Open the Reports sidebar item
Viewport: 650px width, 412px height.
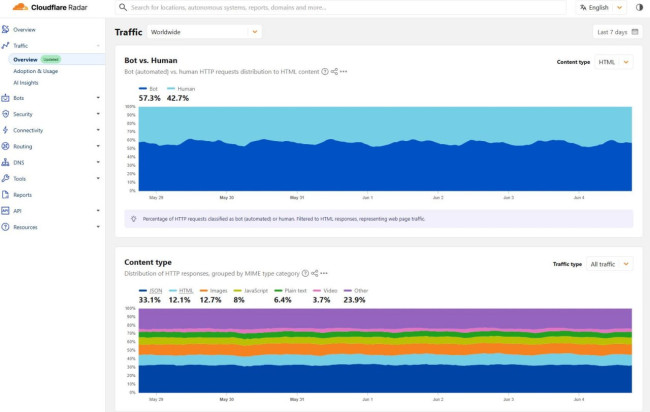[x=22, y=195]
